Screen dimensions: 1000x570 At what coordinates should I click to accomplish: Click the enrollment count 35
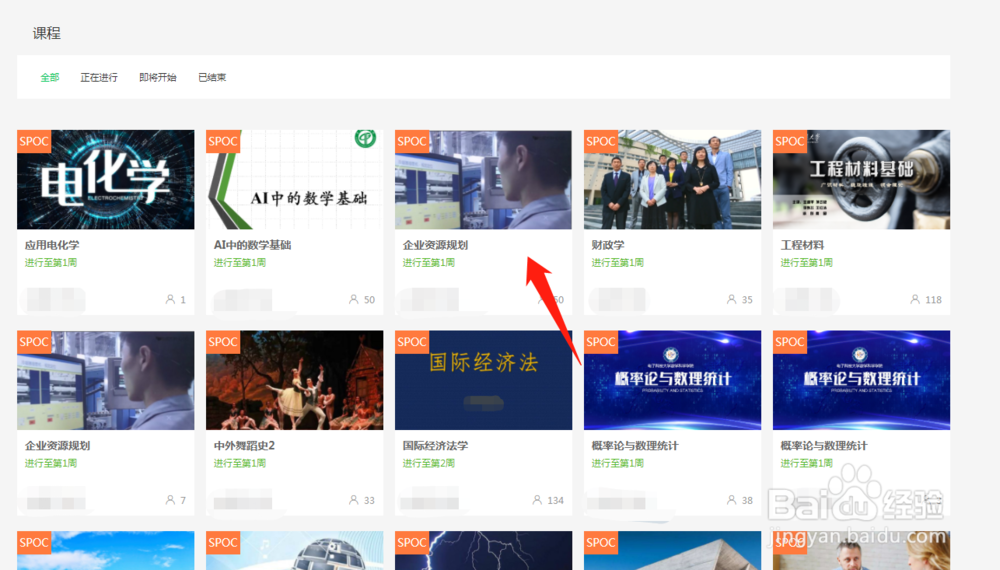[x=747, y=300]
